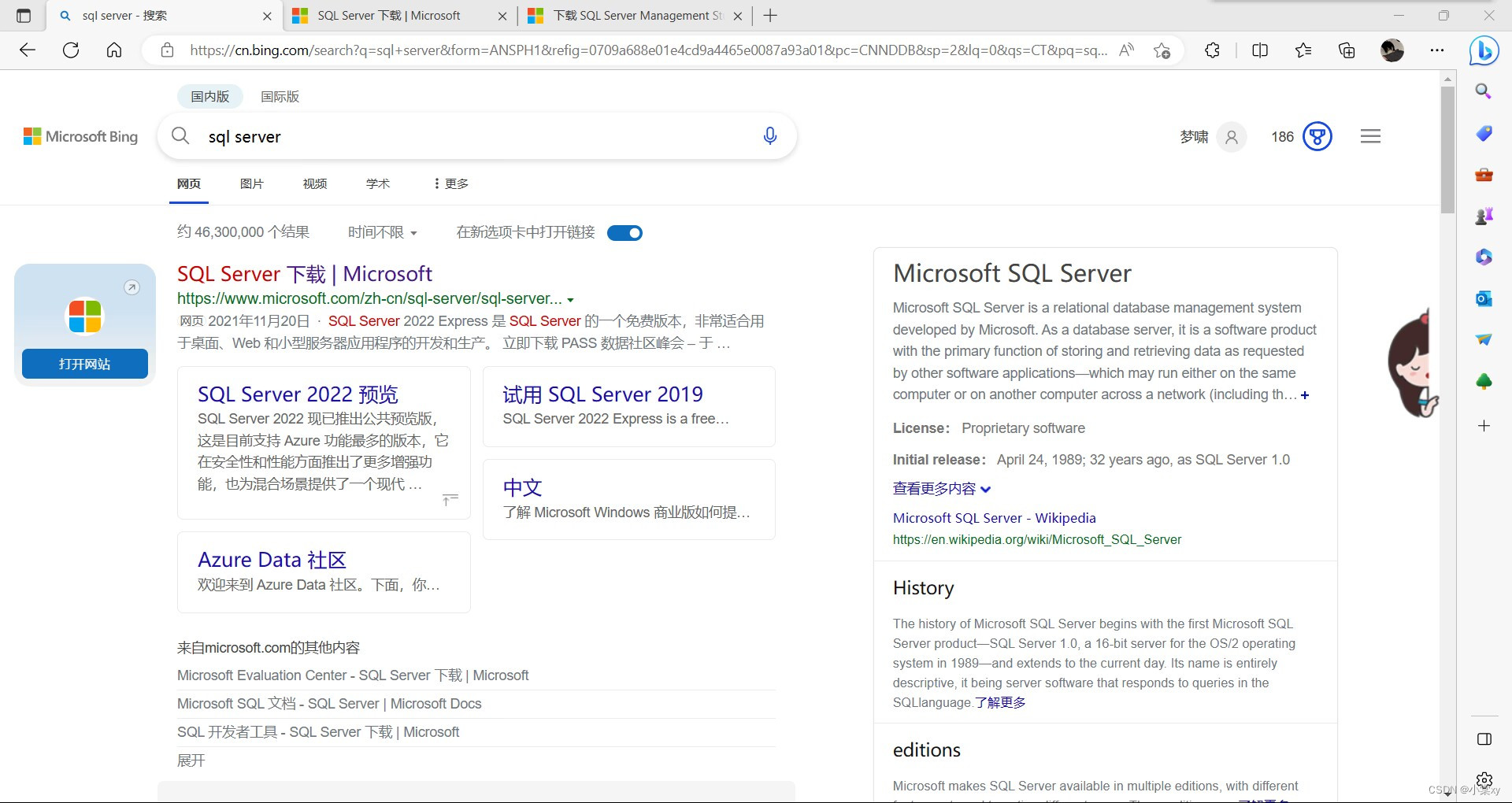Click the 打开网站 button
Image resolution: width=1512 pixels, height=803 pixels.
(x=85, y=364)
